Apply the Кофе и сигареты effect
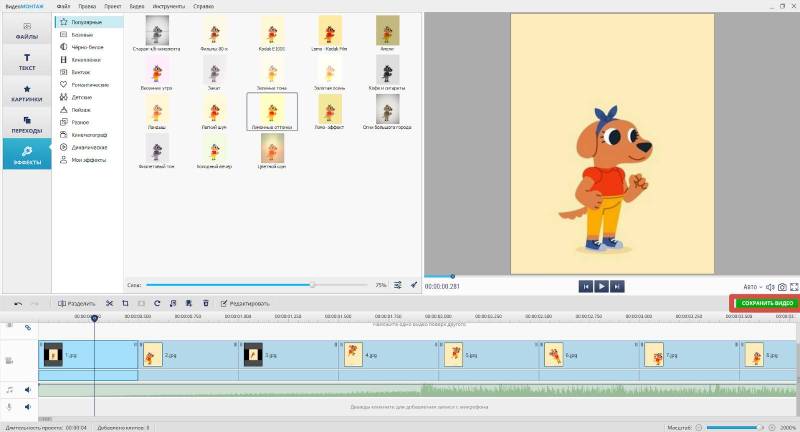The image size is (800, 432). (387, 70)
